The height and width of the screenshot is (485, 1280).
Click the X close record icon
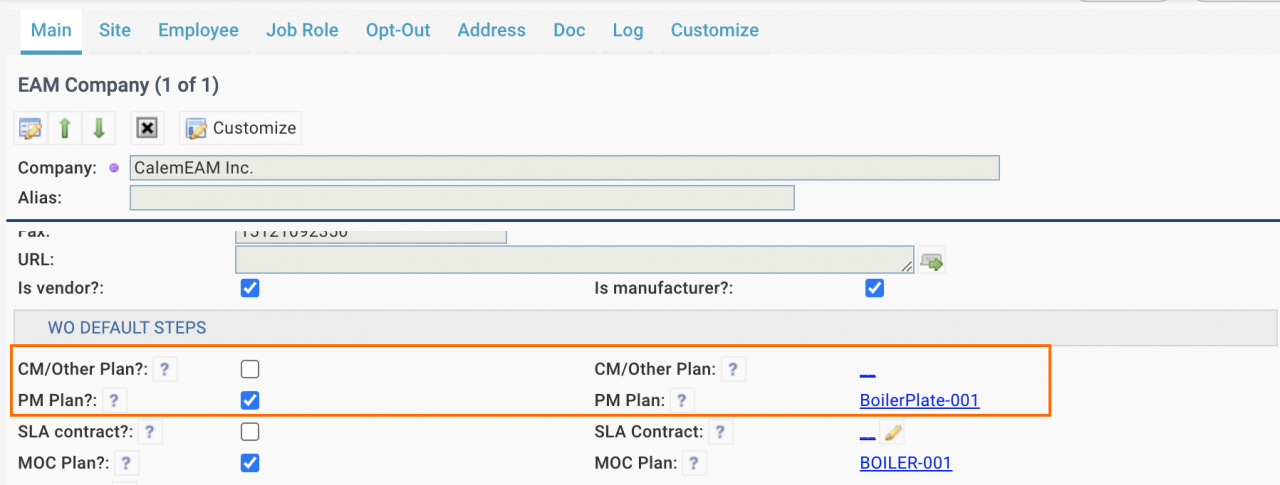pos(147,128)
